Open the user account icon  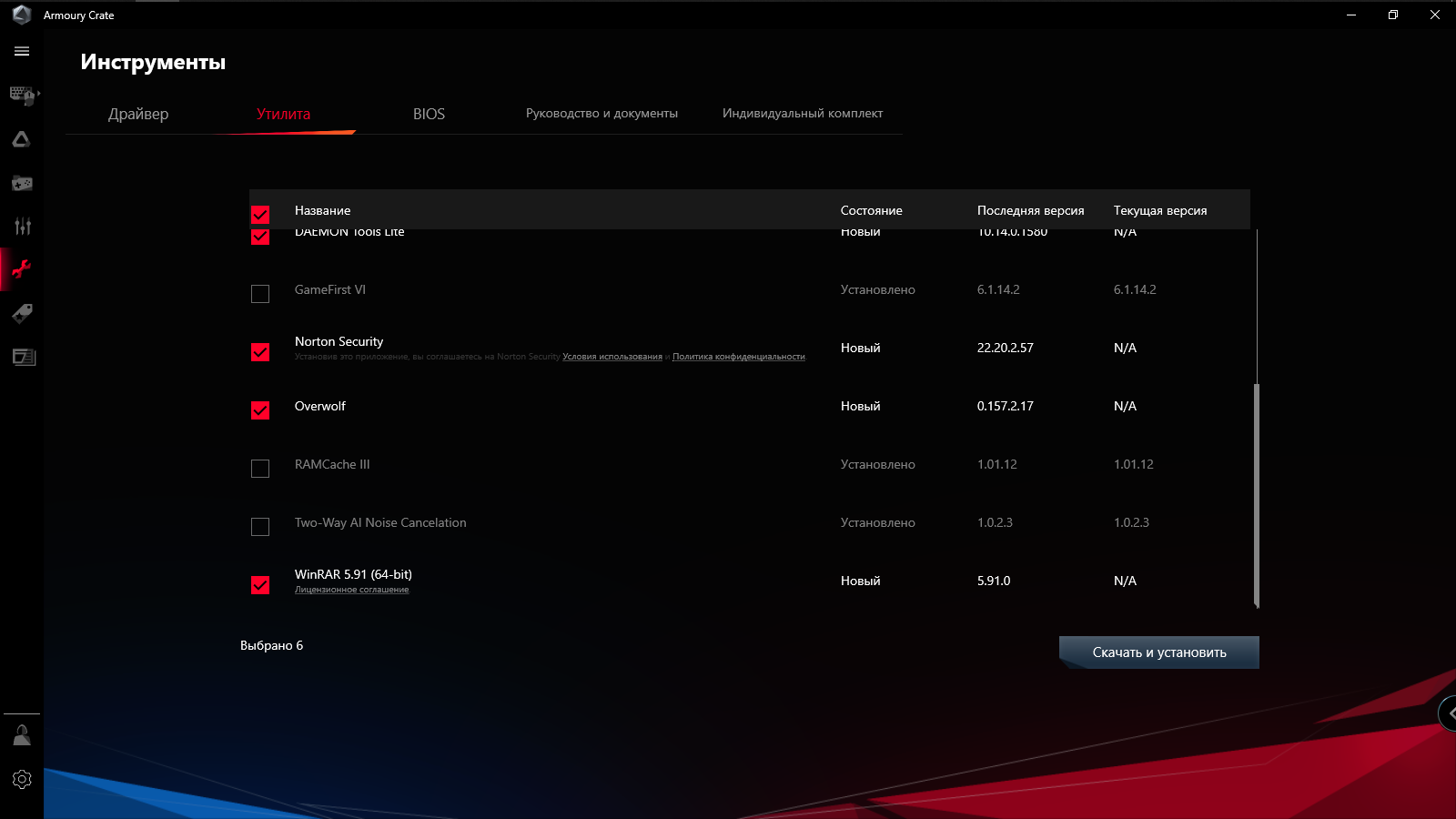(x=22, y=735)
